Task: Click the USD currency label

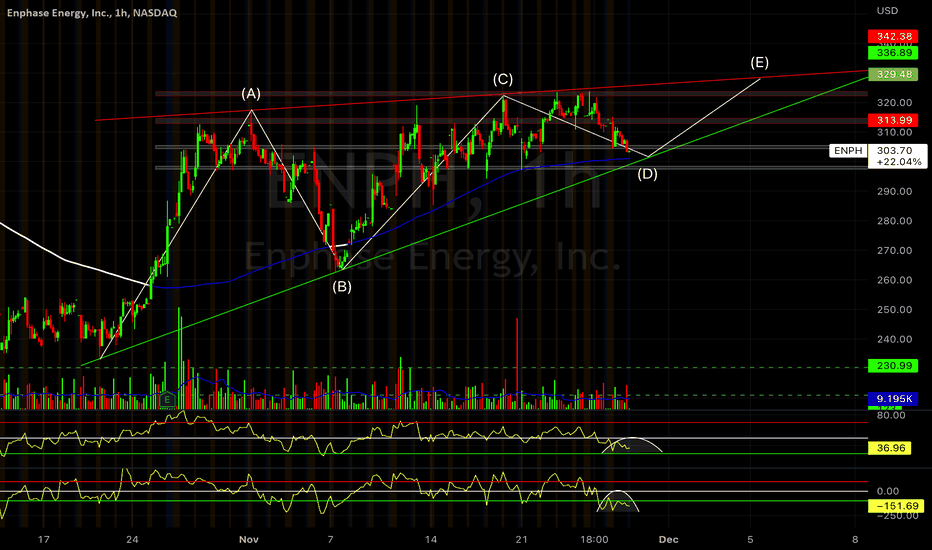Action: [887, 11]
